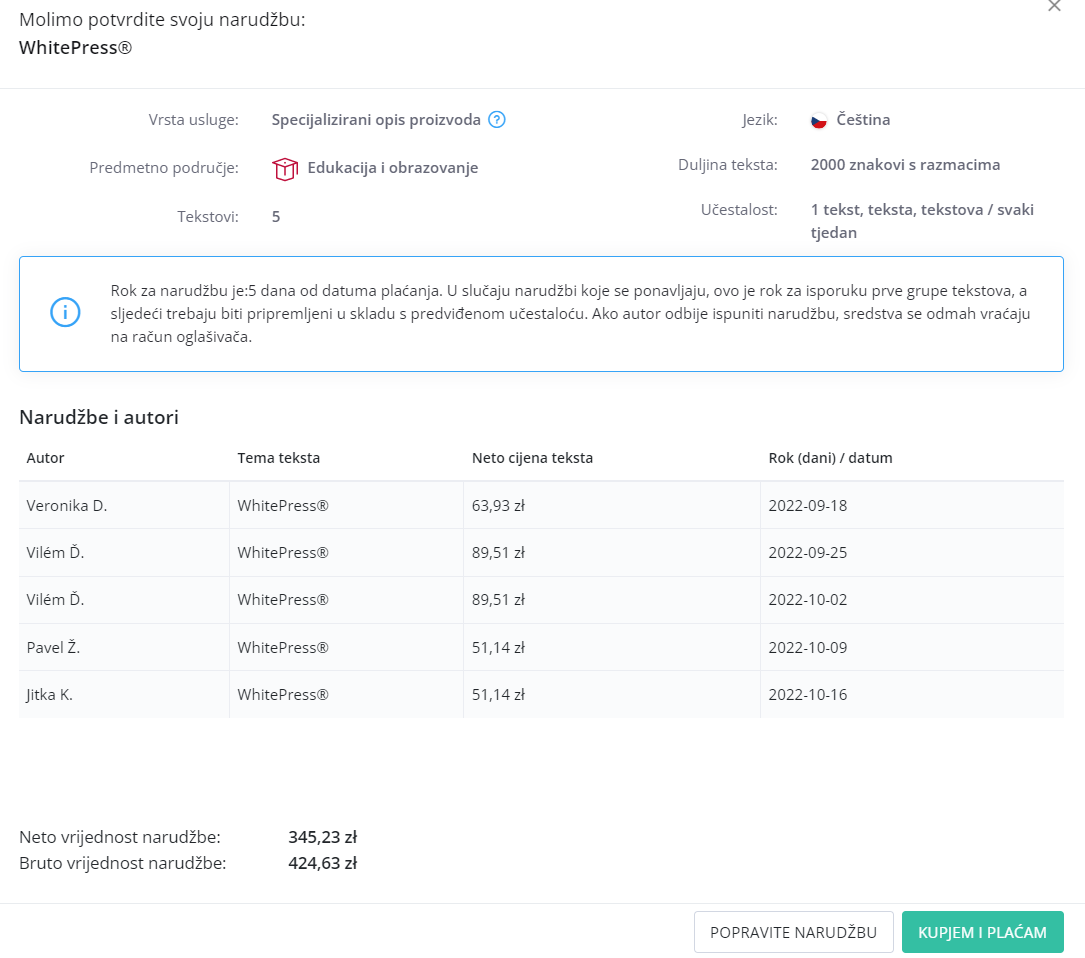The width and height of the screenshot is (1085, 958).
Task: Click price 51,14 zł in Pavel Ž. row
Action: tap(498, 648)
